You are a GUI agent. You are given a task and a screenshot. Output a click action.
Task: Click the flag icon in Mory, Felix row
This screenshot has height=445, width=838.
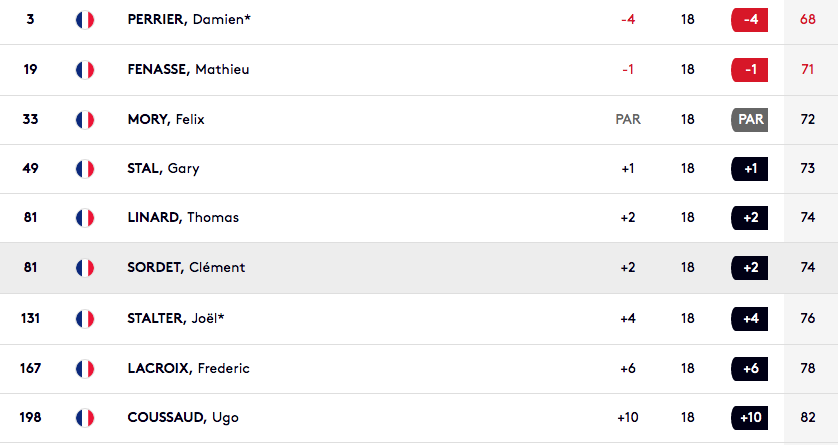[x=85, y=120]
